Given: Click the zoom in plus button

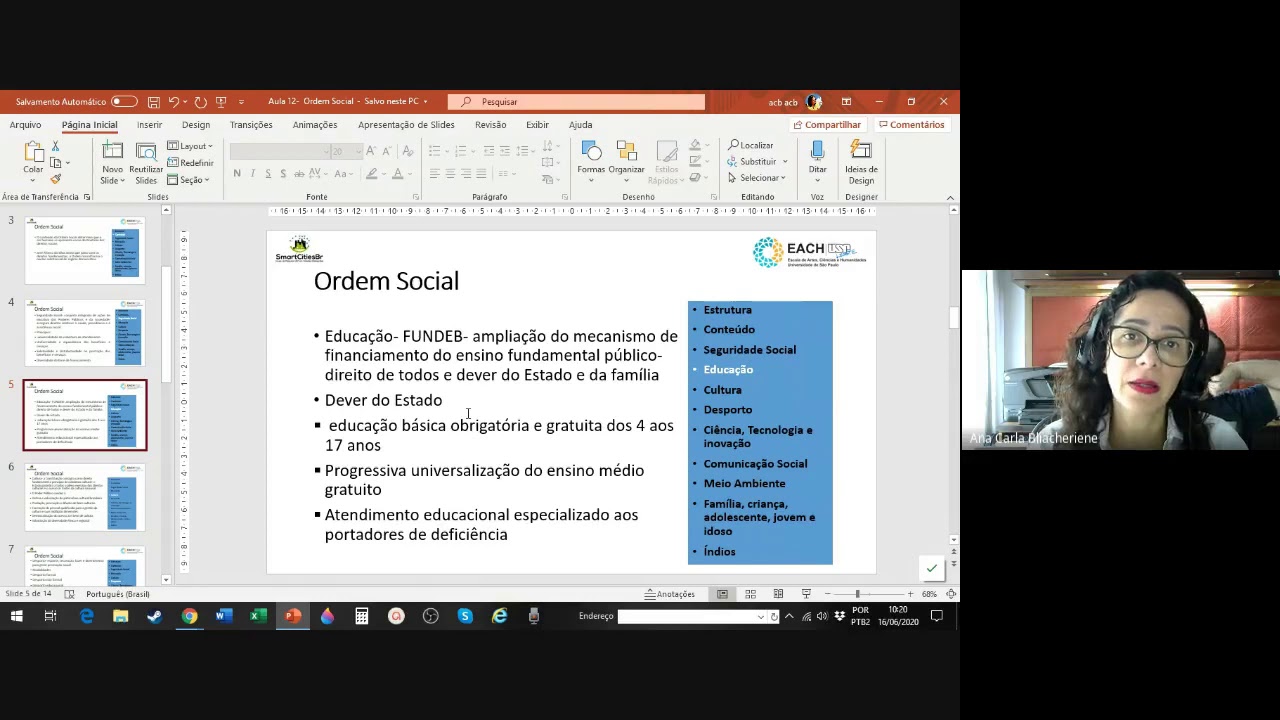Looking at the screenshot, I should (x=909, y=594).
